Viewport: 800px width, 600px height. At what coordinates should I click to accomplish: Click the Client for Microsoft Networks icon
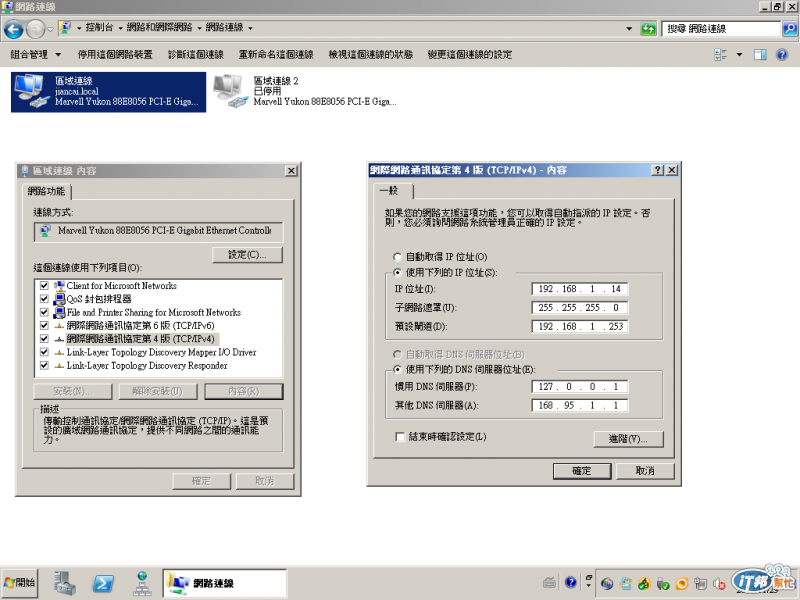(x=59, y=286)
